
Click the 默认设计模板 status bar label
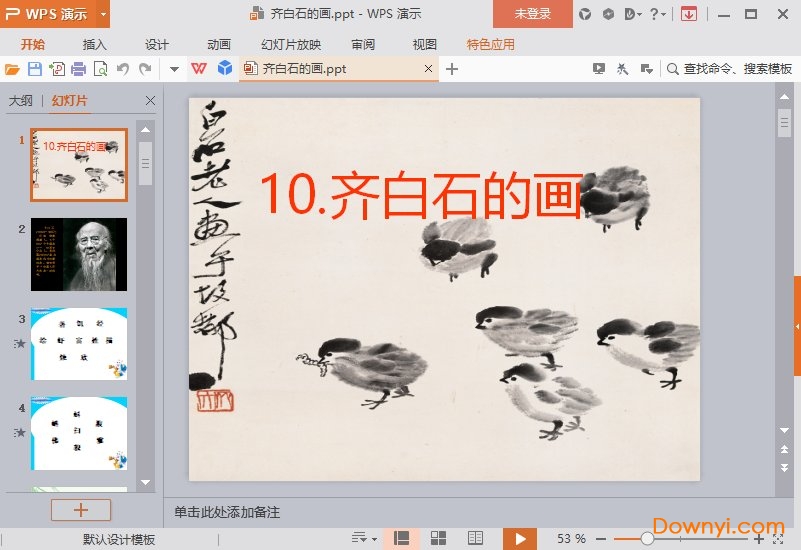coord(119,539)
